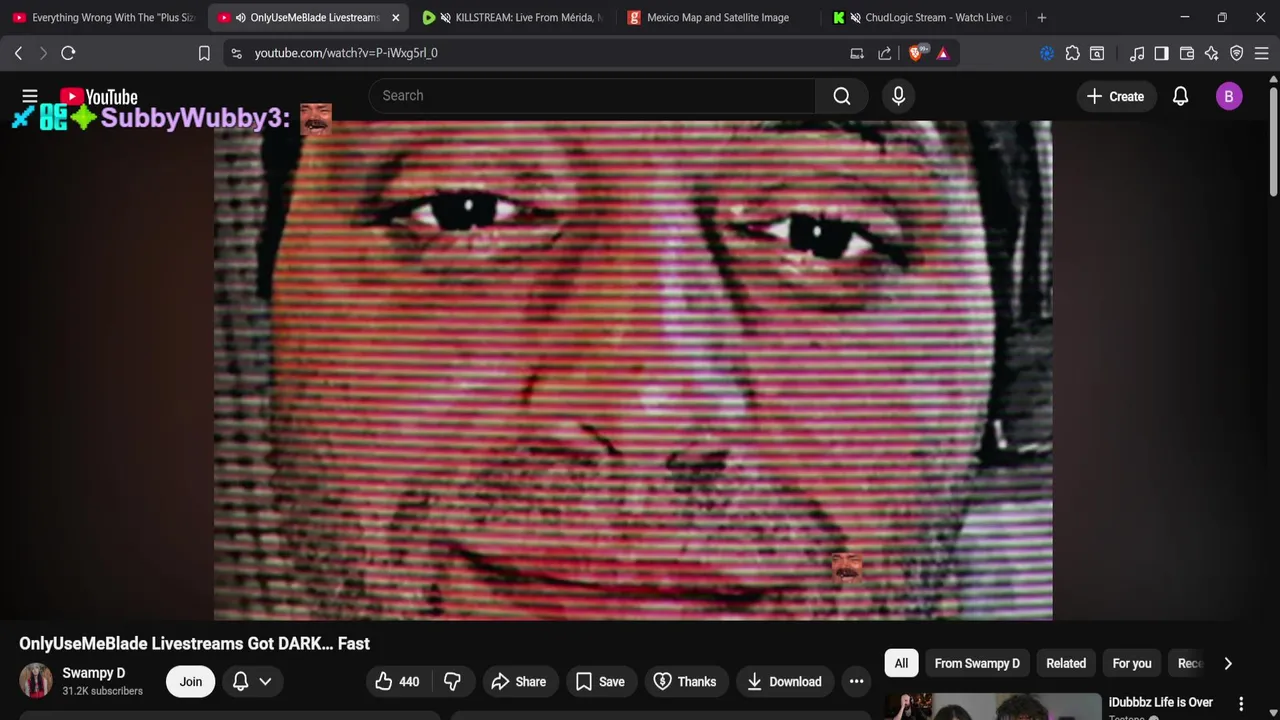Click the search magnifier button
The width and height of the screenshot is (1280, 720).
point(842,96)
